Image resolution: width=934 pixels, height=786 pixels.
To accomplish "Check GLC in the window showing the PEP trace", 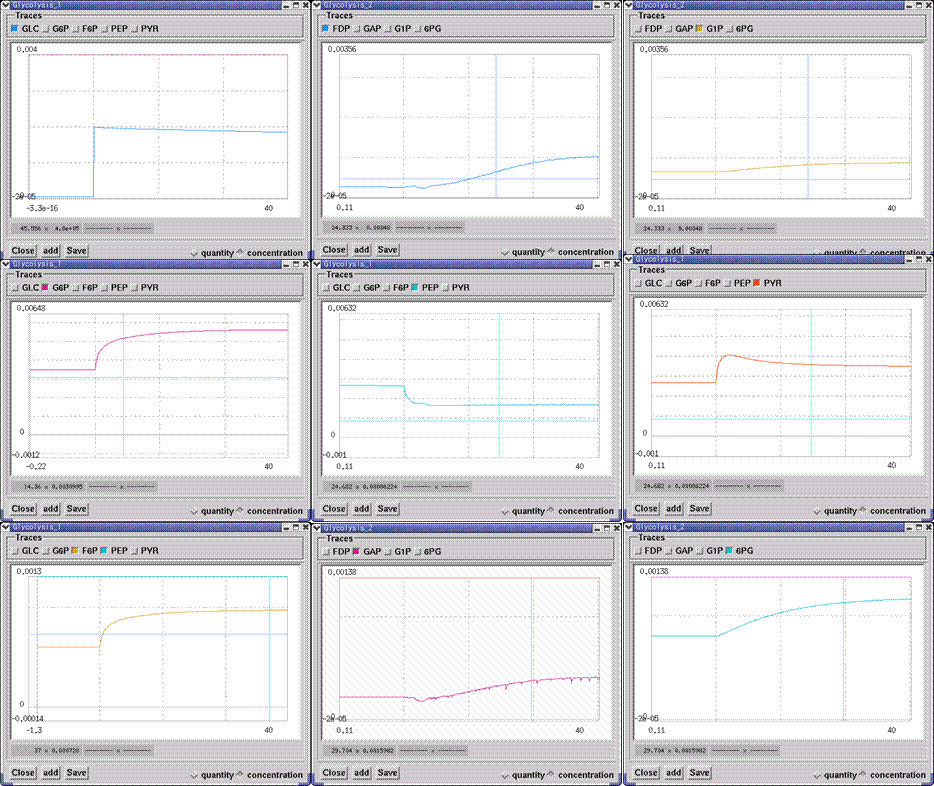I will coord(325,288).
